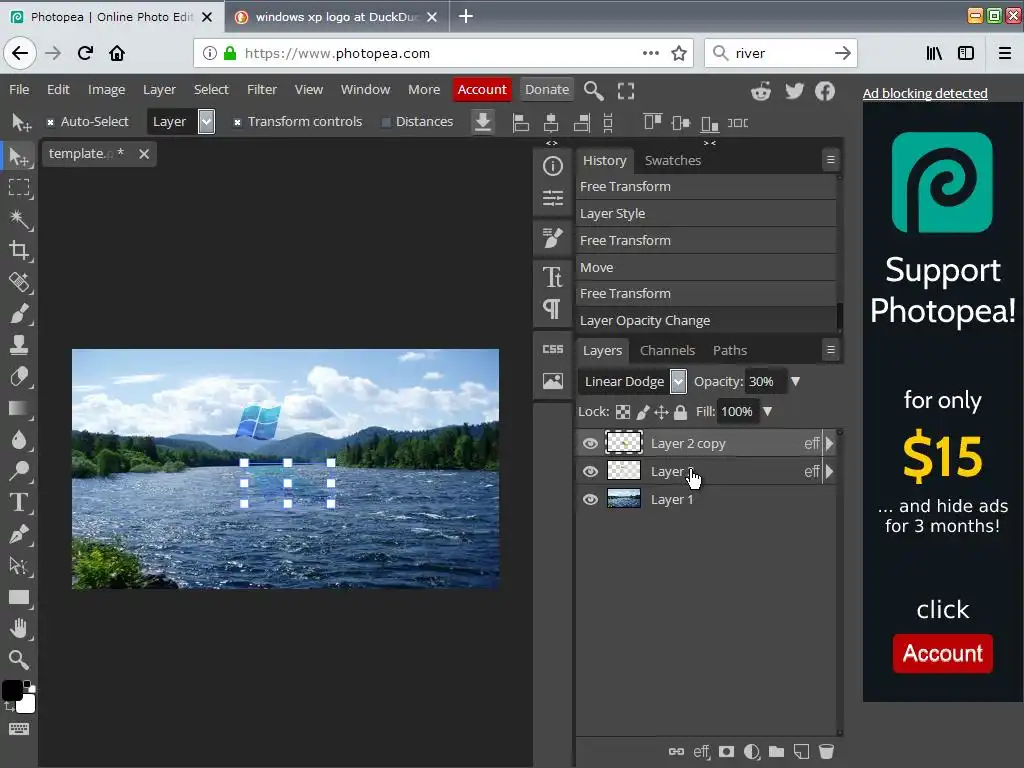Select the Clone Stamp tool
The height and width of the screenshot is (768, 1024).
tap(18, 345)
